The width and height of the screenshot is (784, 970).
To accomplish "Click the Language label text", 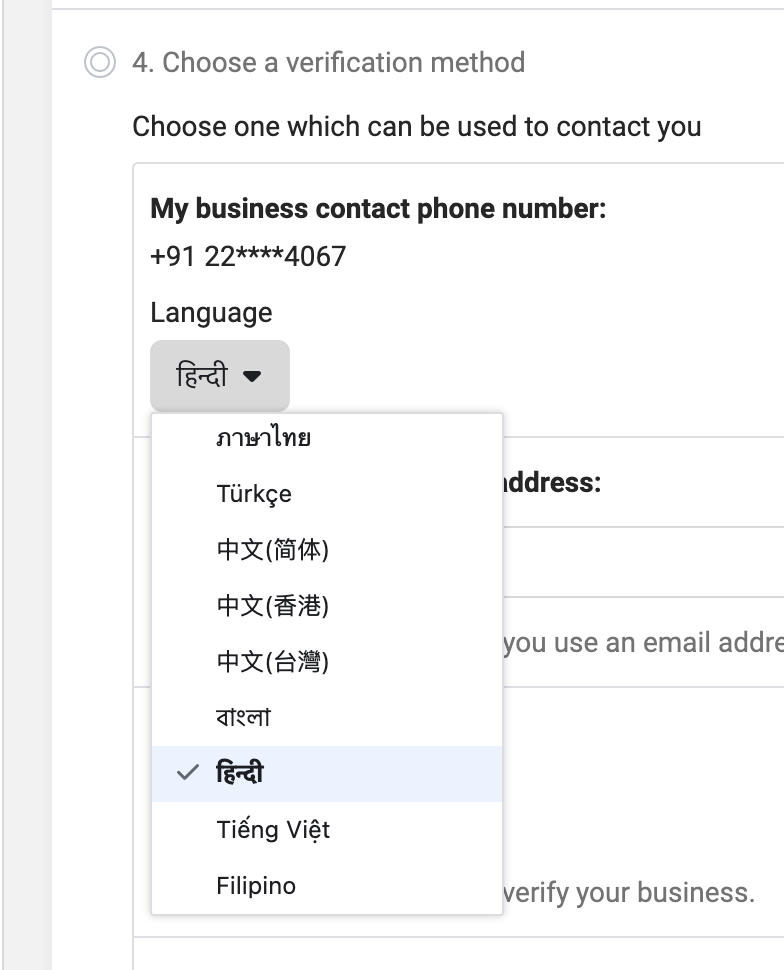I will coord(211,313).
